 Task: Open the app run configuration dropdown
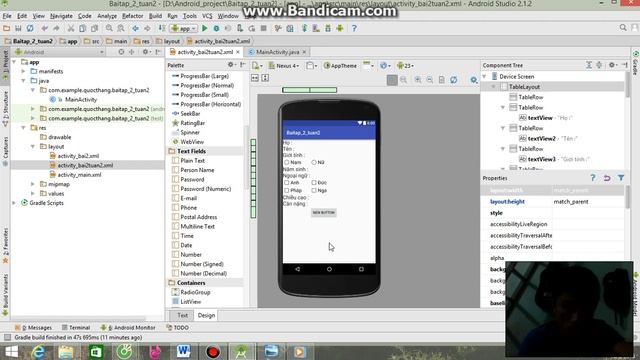tap(184, 28)
